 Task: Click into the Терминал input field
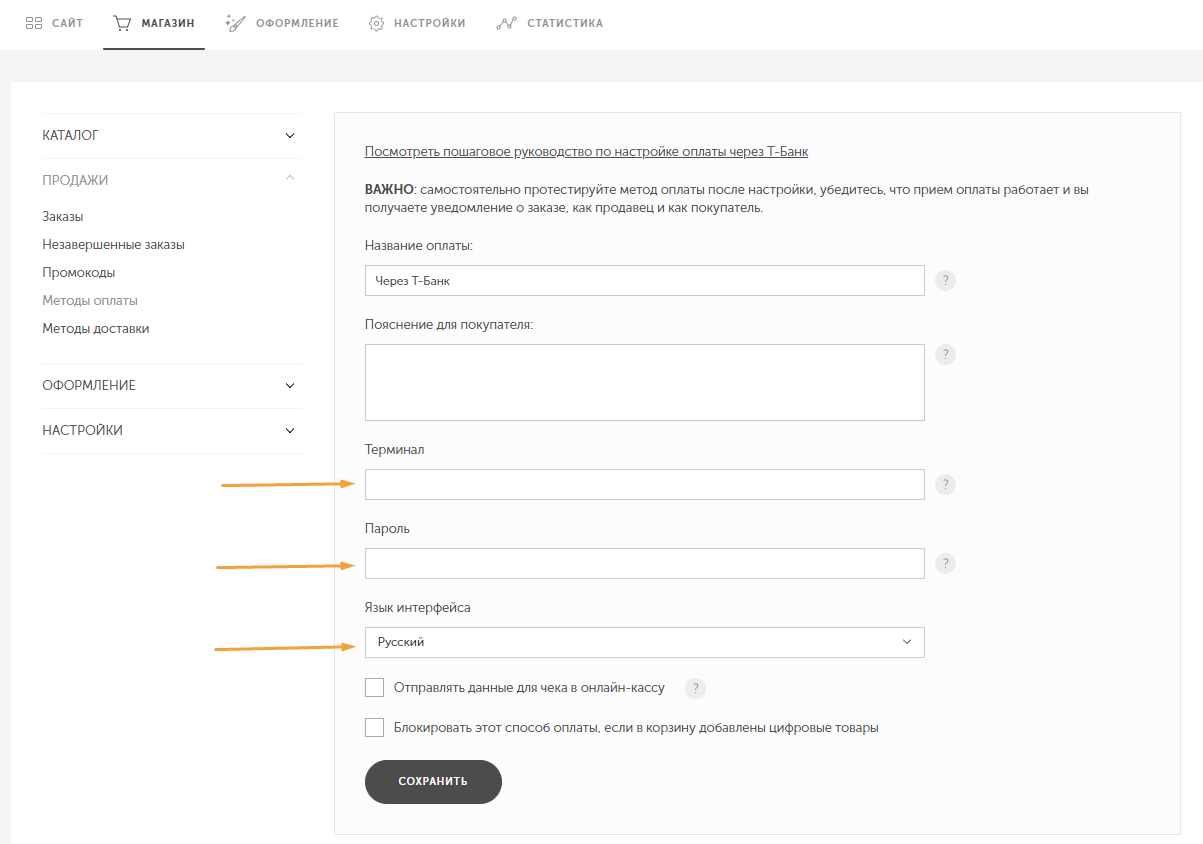pos(644,485)
